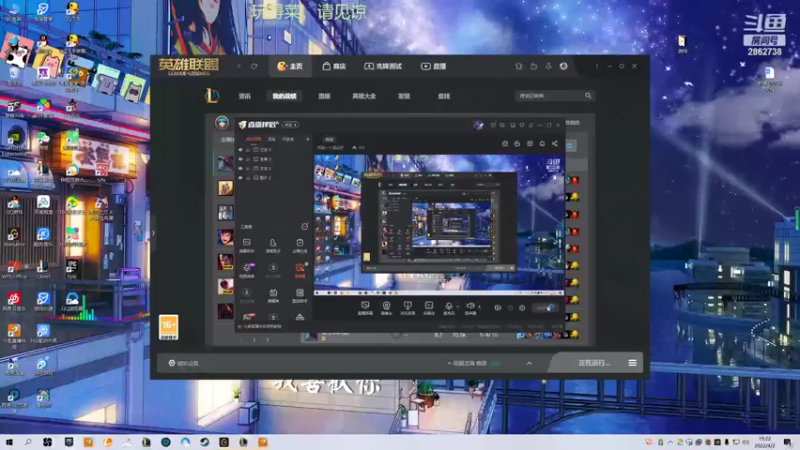Screen dimensions: 800x450
Task: Open the 直播 tab with the play icon
Action: 433,66
